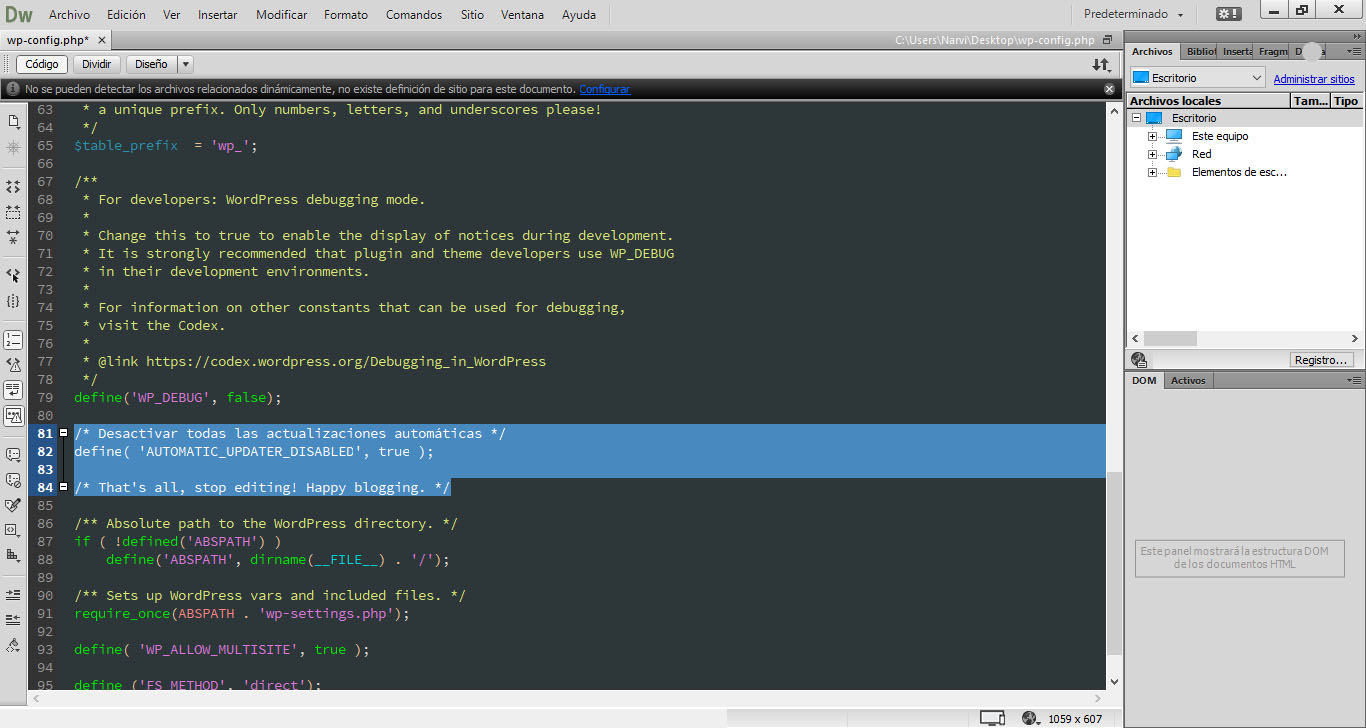Toggle Syntax Error Alerts icon
The width and height of the screenshot is (1366, 728).
(x=13, y=415)
